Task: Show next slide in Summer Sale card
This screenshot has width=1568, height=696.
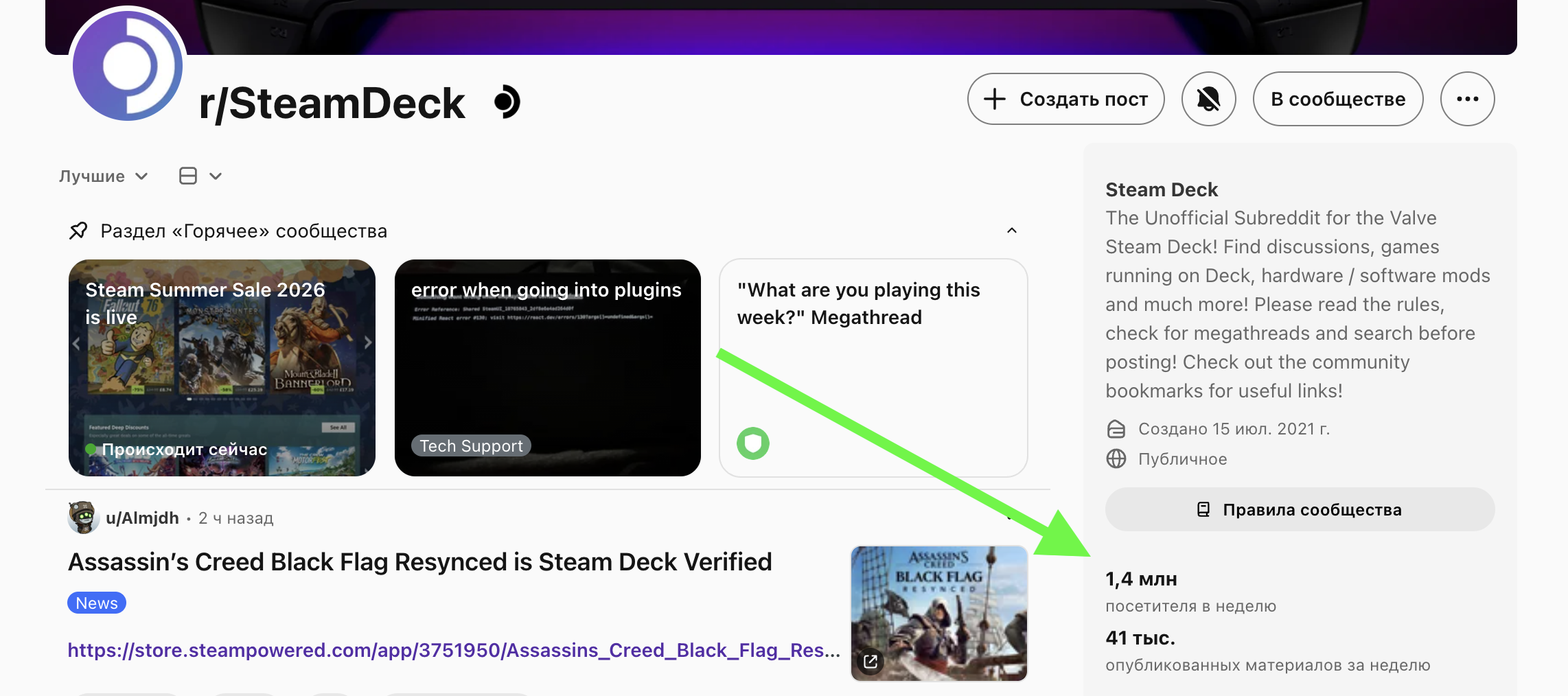Action: click(367, 343)
